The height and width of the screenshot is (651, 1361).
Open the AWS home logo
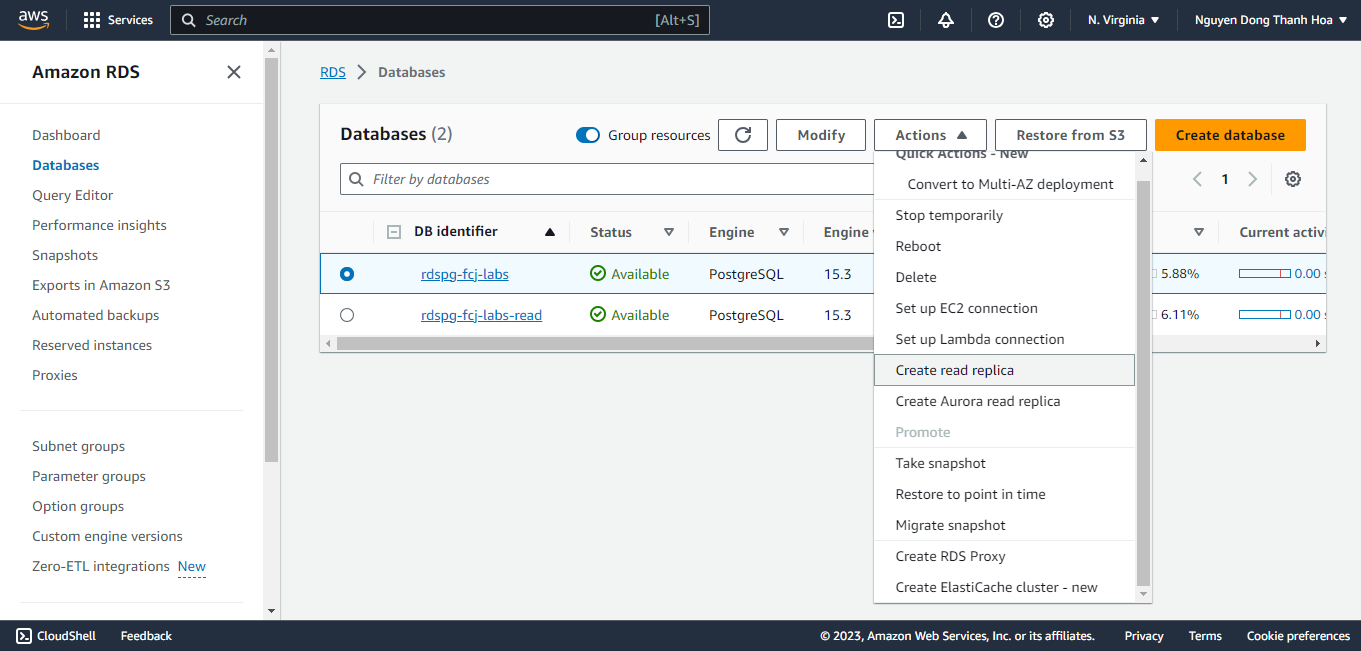pos(33,20)
